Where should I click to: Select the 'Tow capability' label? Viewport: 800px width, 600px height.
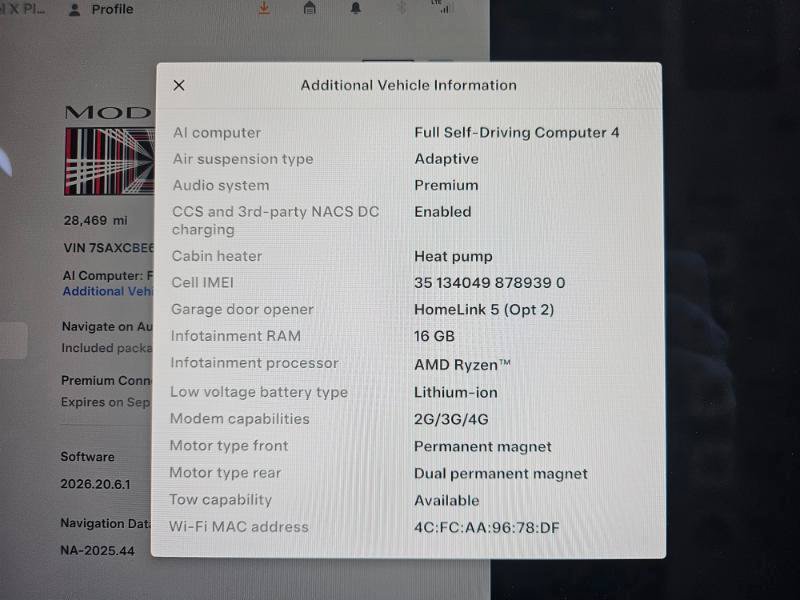coord(220,500)
